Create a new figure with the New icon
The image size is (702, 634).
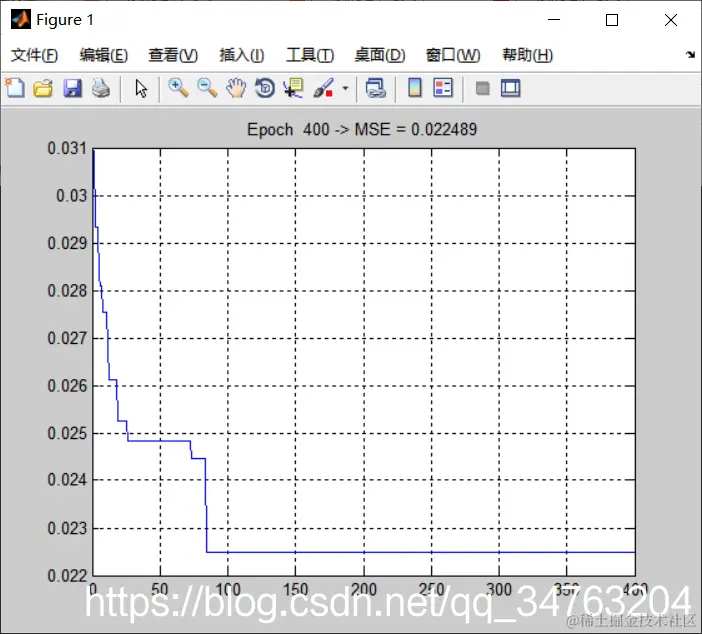15,88
